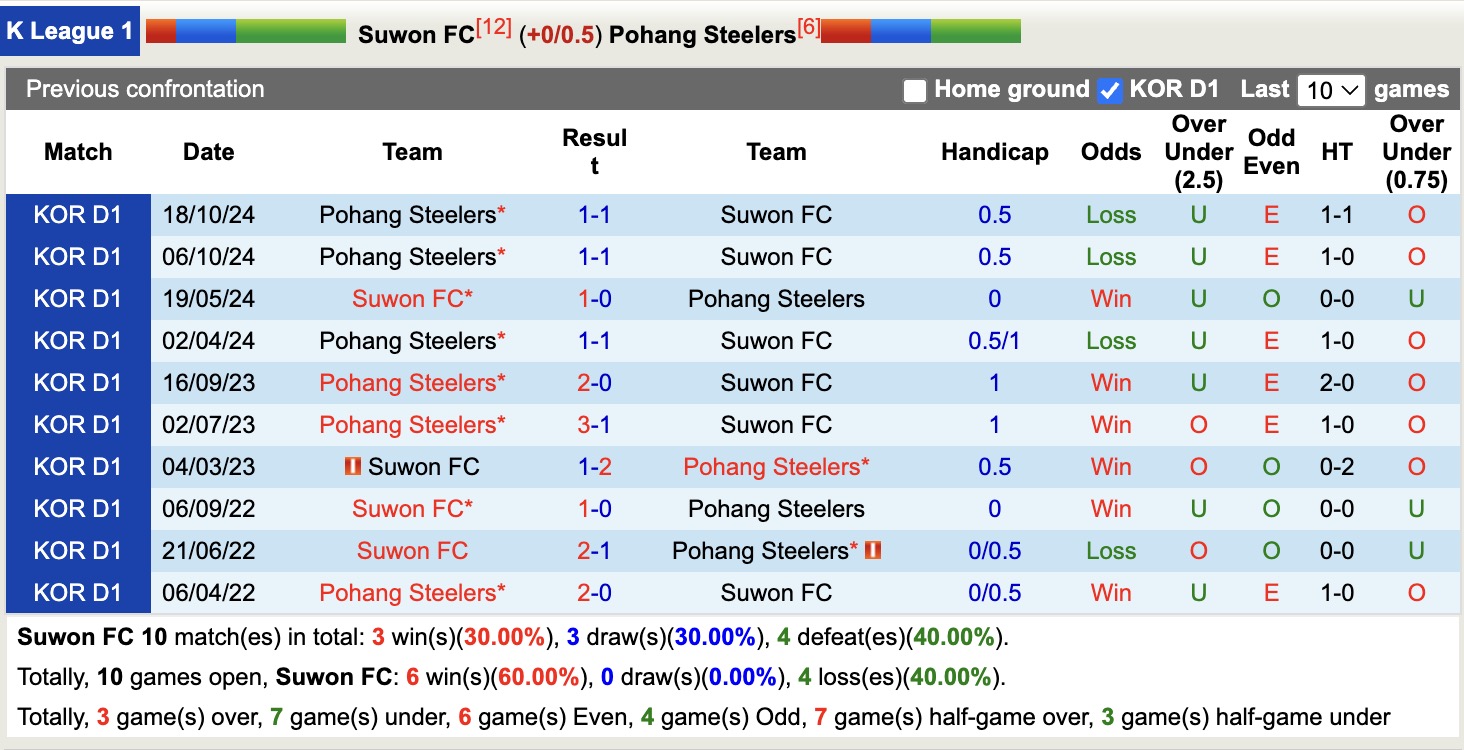Click the red card icon beside Suwon FC on 04/03/23
The height and width of the screenshot is (750, 1464).
tap(352, 466)
